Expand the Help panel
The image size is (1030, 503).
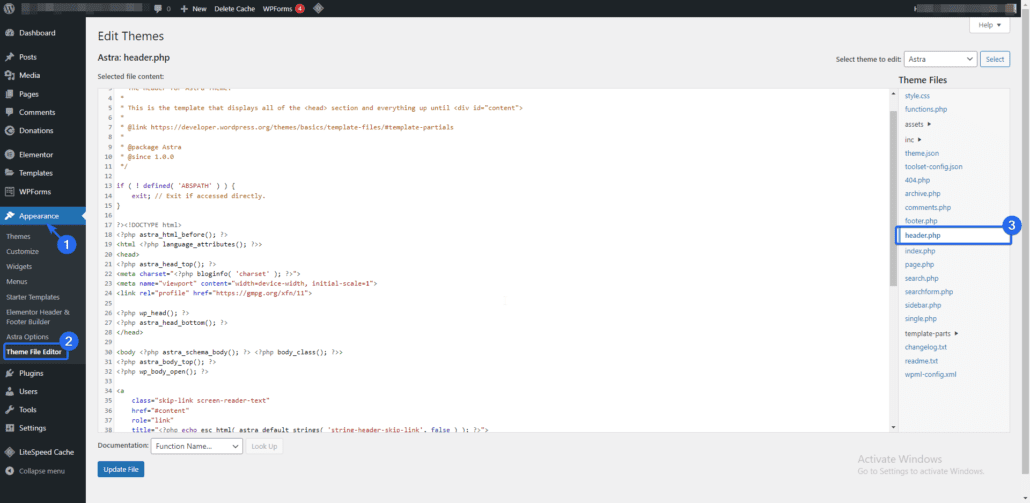click(989, 25)
